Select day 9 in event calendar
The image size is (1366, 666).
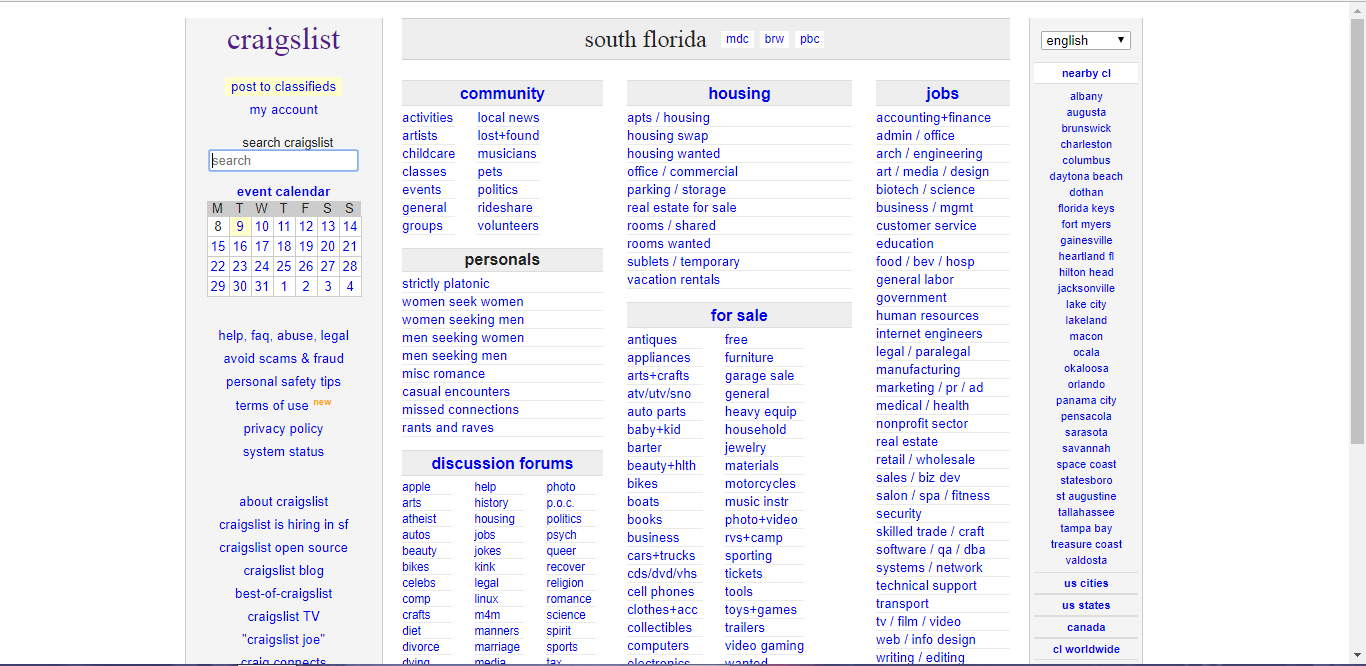pos(240,227)
